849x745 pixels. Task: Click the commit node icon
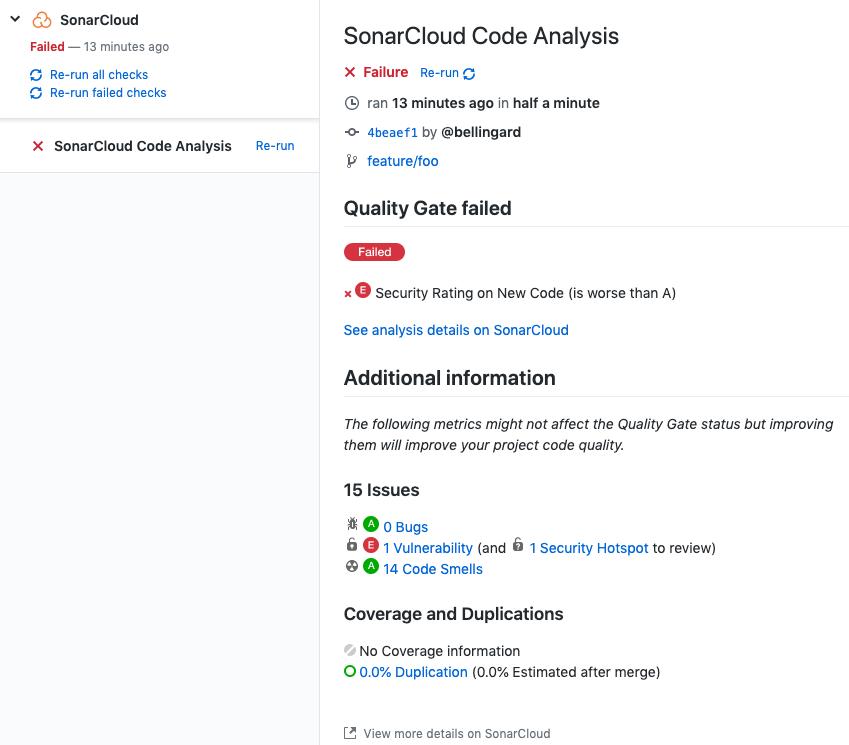pos(352,132)
